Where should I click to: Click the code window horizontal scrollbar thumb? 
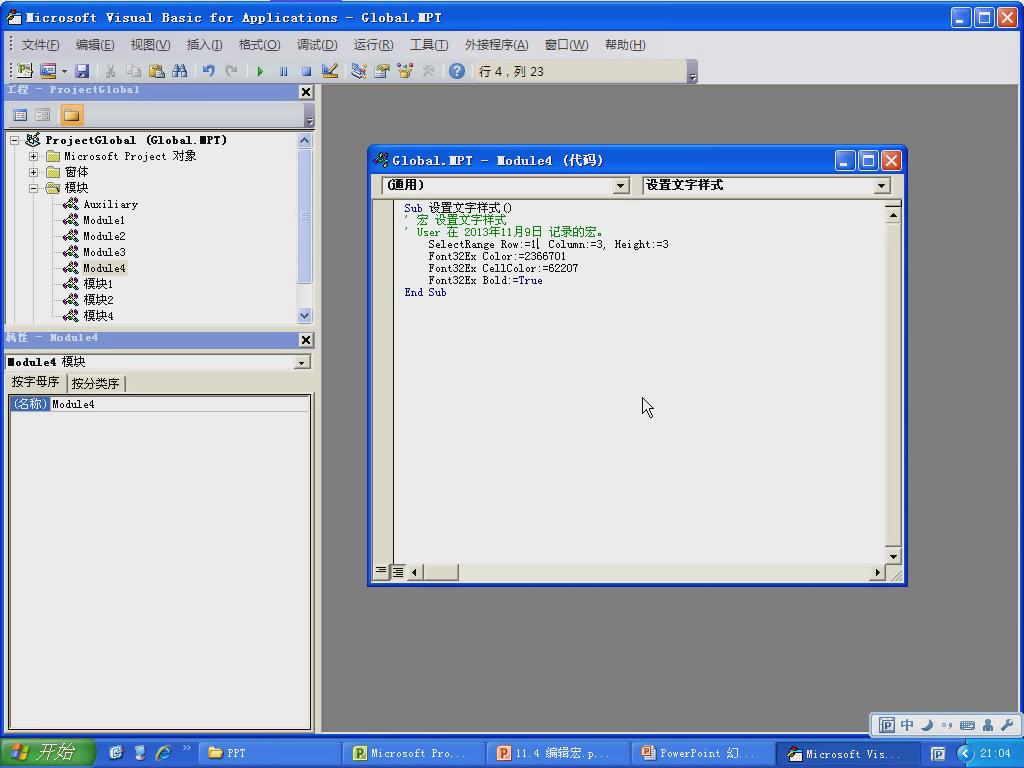point(440,573)
